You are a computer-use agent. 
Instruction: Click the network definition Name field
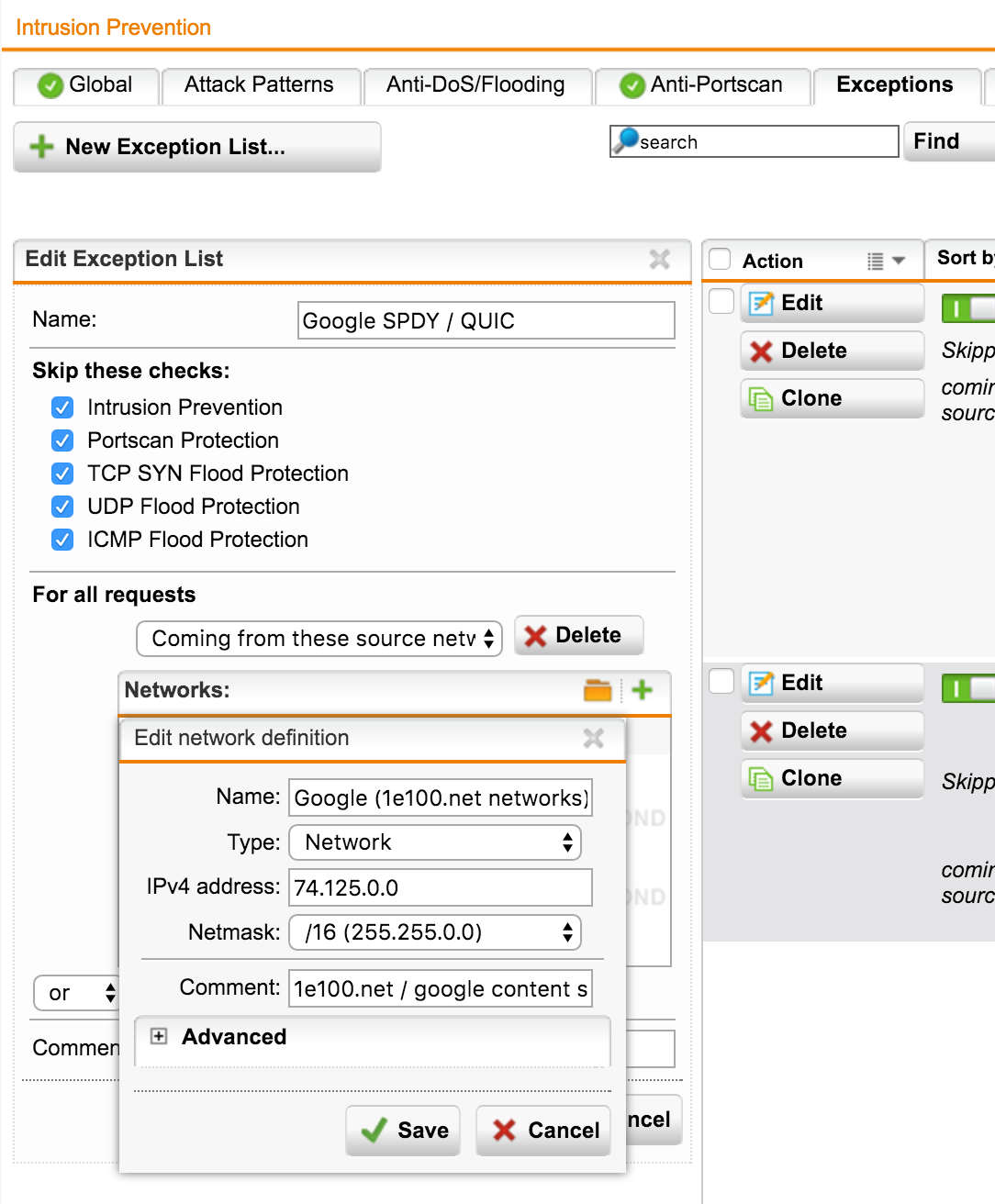click(441, 797)
